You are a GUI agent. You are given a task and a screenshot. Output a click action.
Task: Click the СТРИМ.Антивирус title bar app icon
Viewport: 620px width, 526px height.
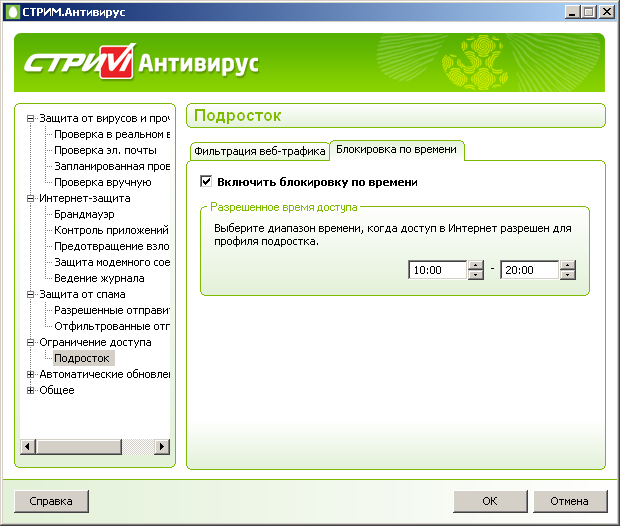(x=13, y=12)
